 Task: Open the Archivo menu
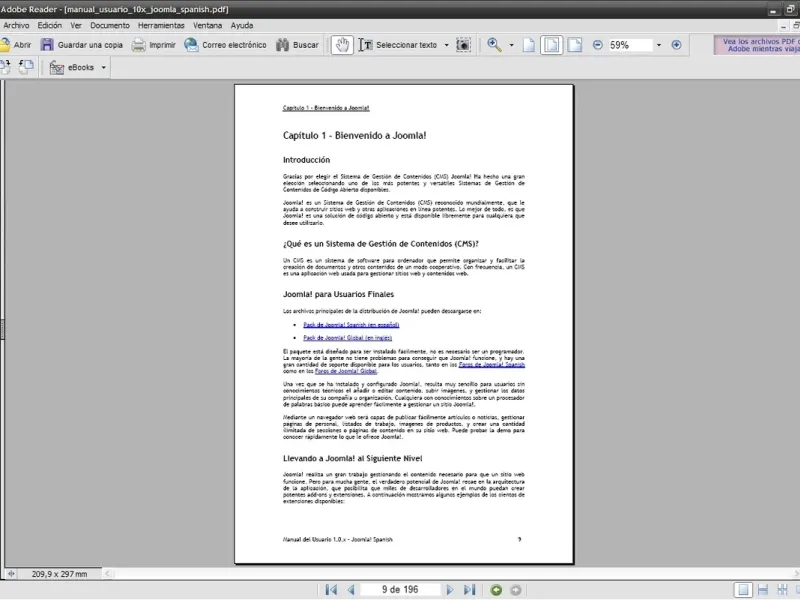[16, 25]
